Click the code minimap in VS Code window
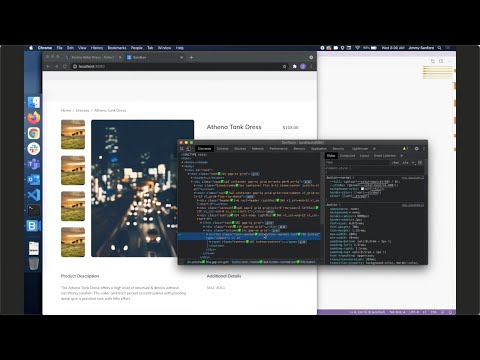Viewport: 480px width, 360px height. pos(438,72)
